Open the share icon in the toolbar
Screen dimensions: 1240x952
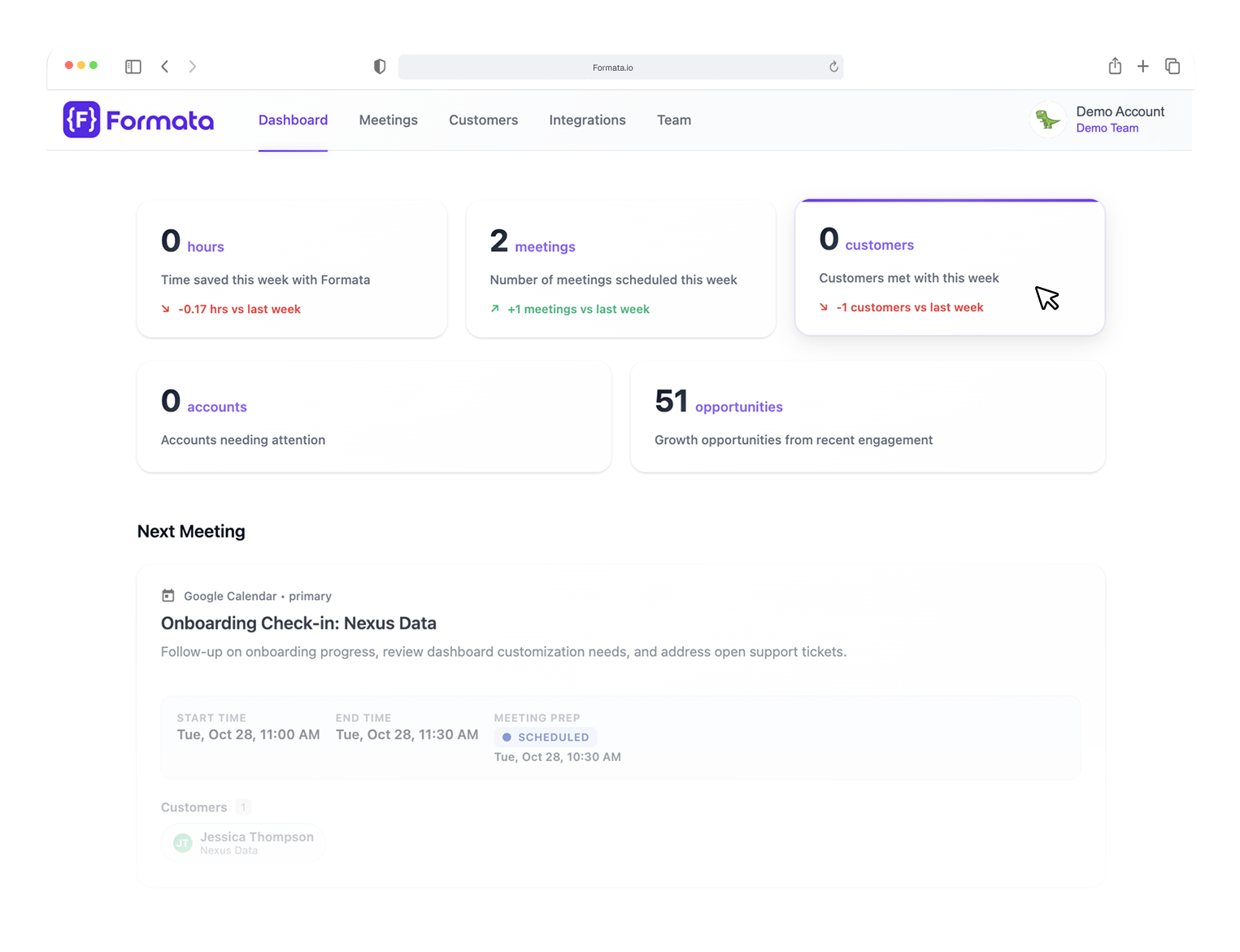(x=1115, y=66)
